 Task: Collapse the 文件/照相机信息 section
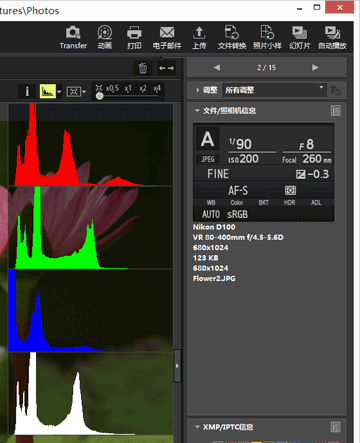click(197, 110)
